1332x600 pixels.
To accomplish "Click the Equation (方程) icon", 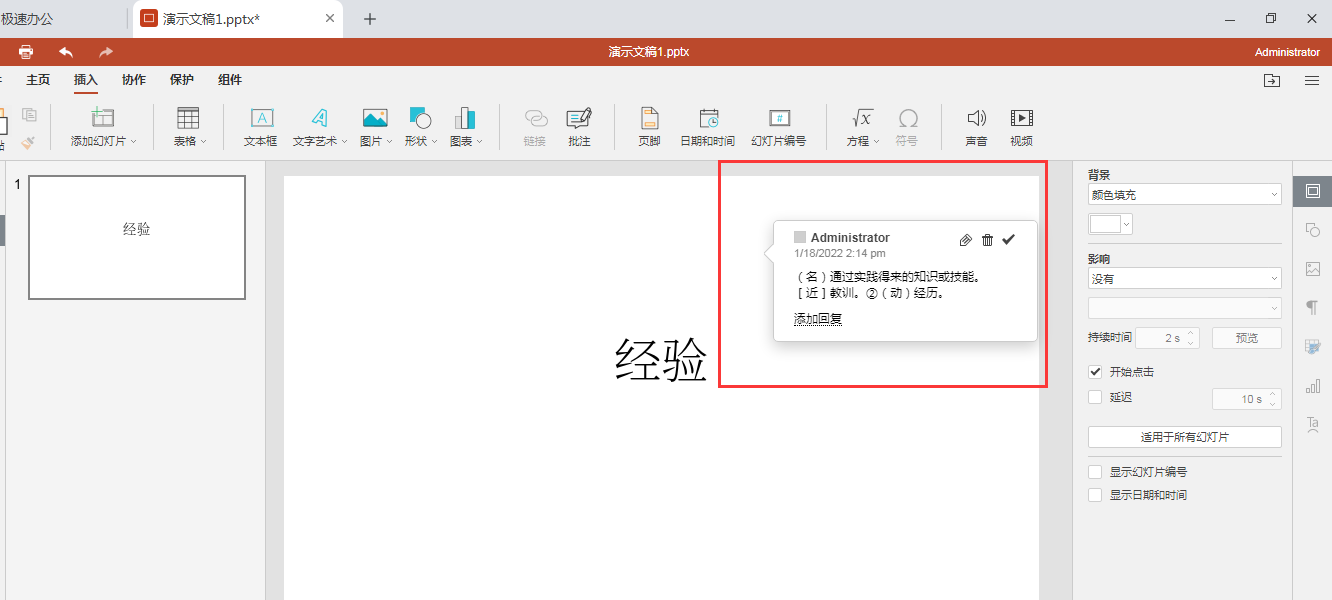I will tap(862, 118).
